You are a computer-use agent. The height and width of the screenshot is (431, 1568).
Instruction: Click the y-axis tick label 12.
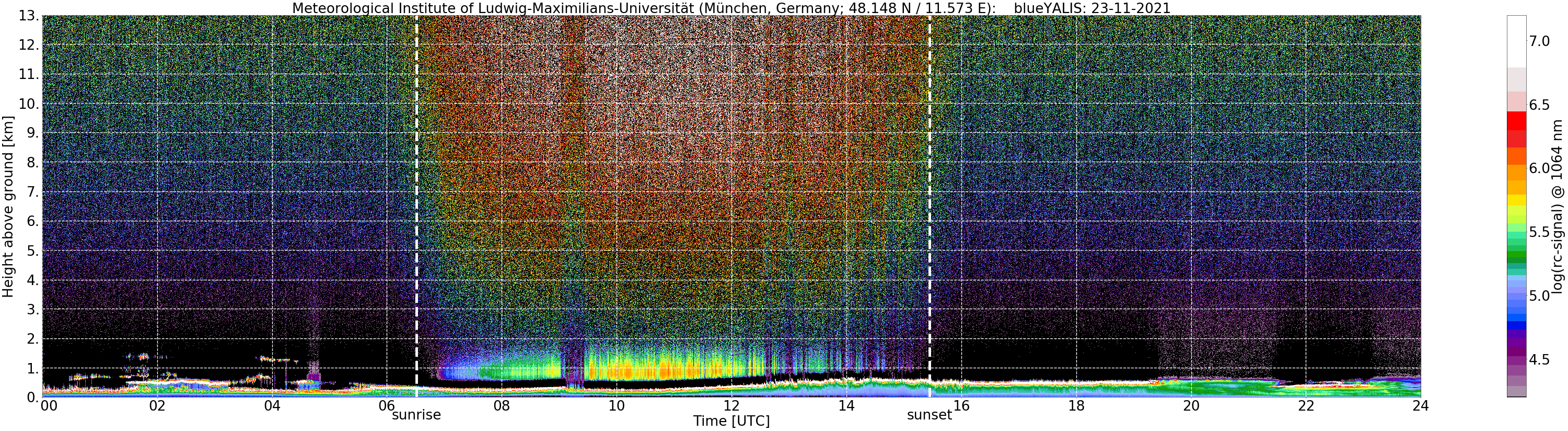pos(28,45)
